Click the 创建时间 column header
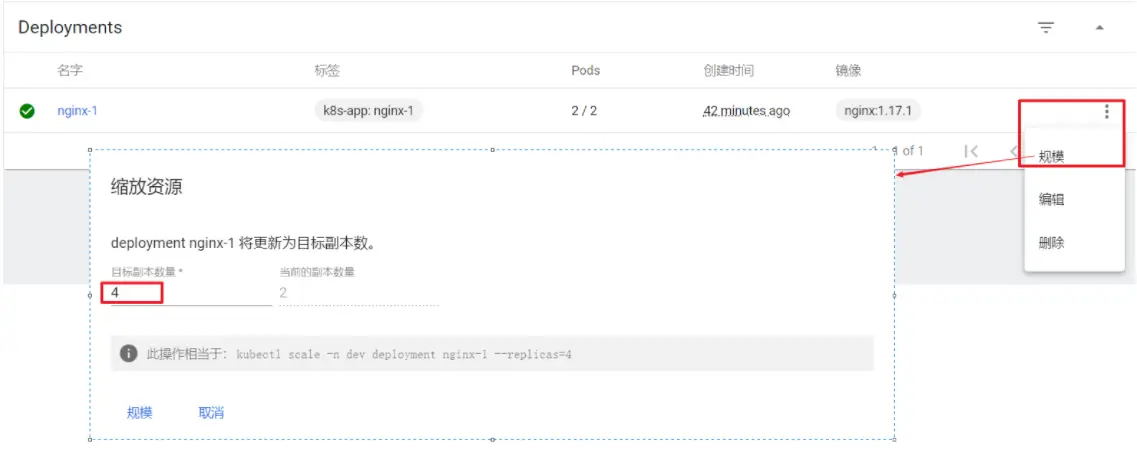The height and width of the screenshot is (458, 1137). (728, 71)
